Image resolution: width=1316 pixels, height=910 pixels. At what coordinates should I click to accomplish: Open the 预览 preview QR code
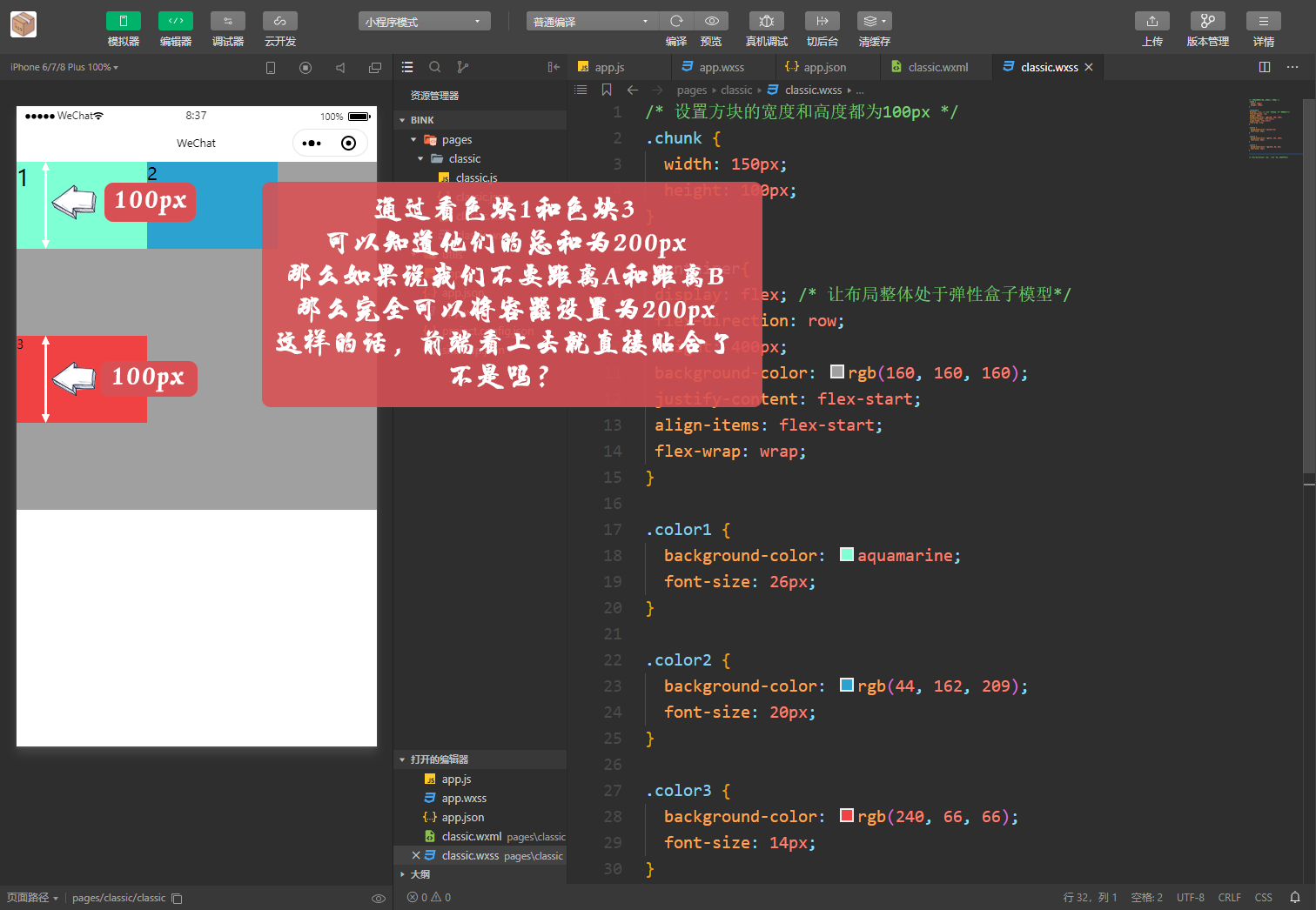pyautogui.click(x=711, y=21)
